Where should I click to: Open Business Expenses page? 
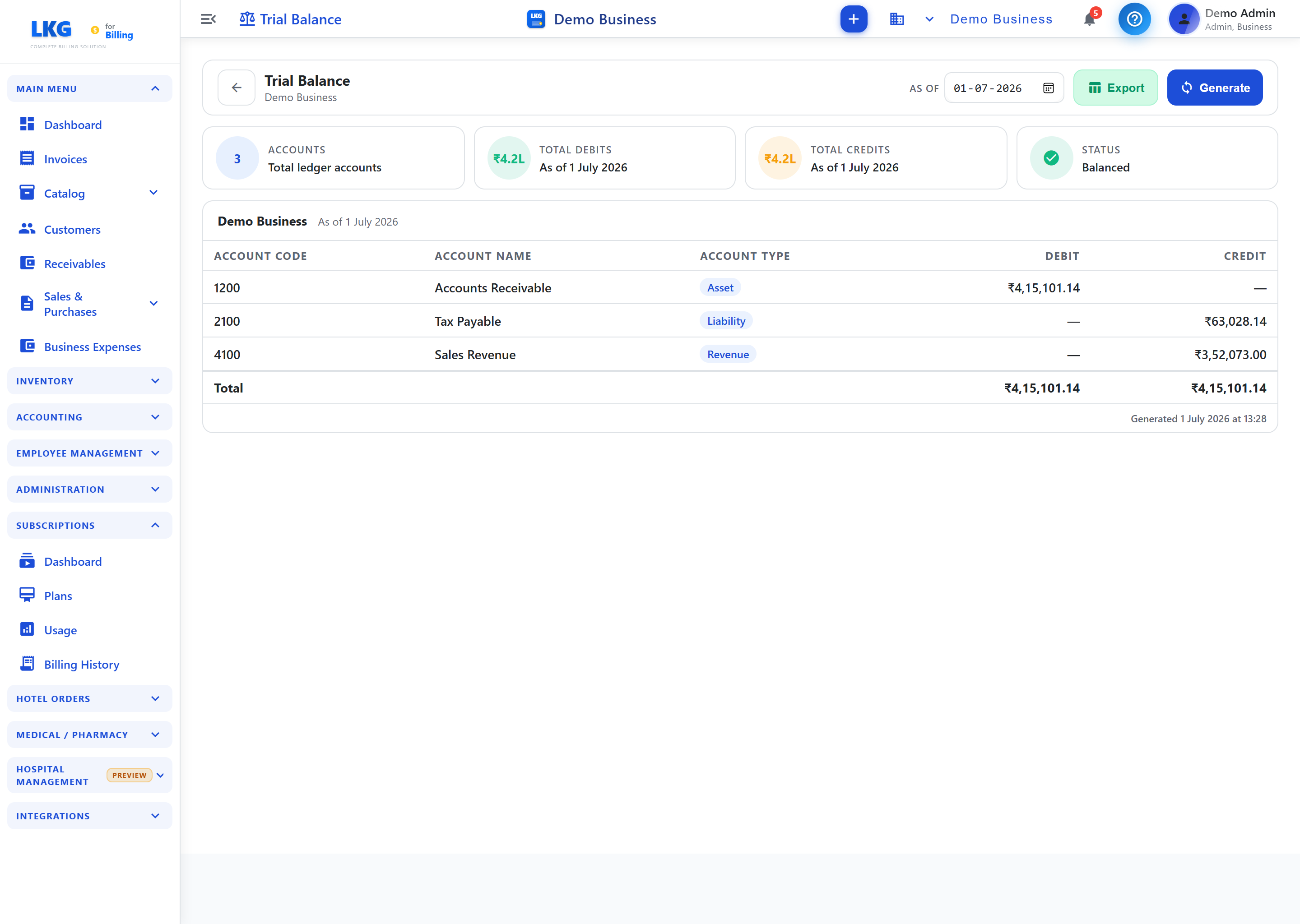92,347
